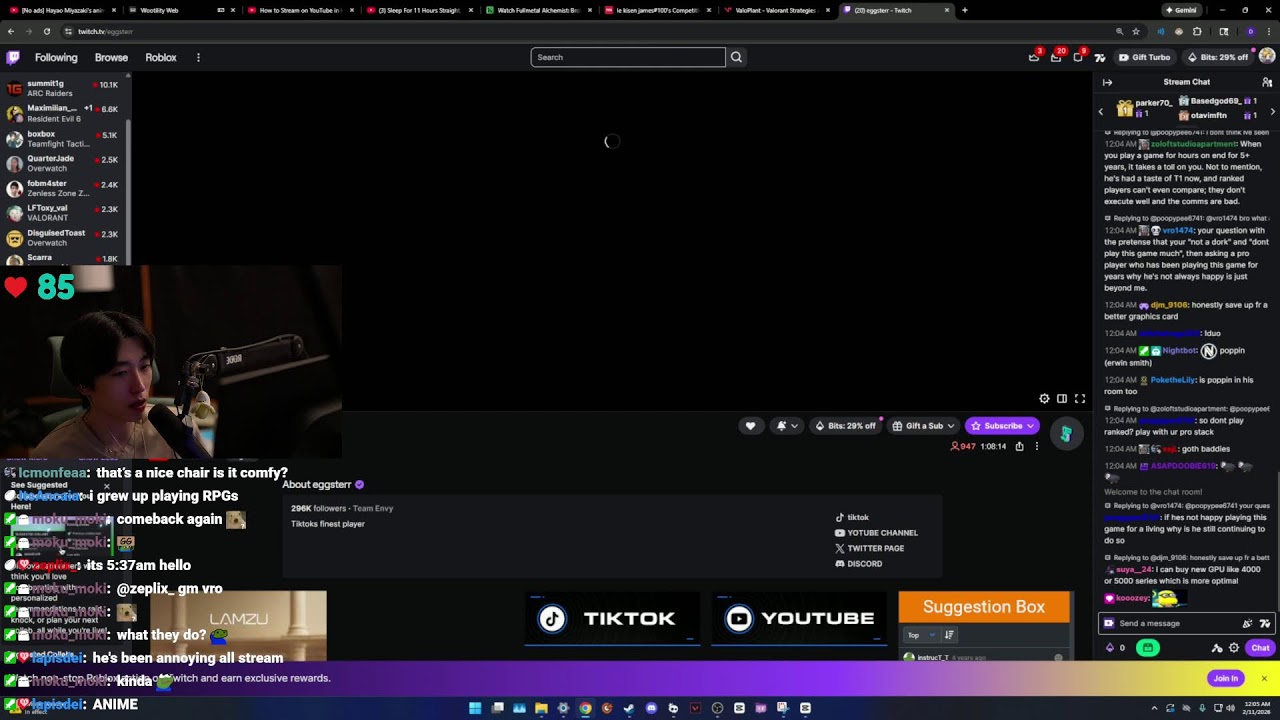Open notification bell dropdown
This screenshot has height=720, width=1280.
[x=787, y=426]
